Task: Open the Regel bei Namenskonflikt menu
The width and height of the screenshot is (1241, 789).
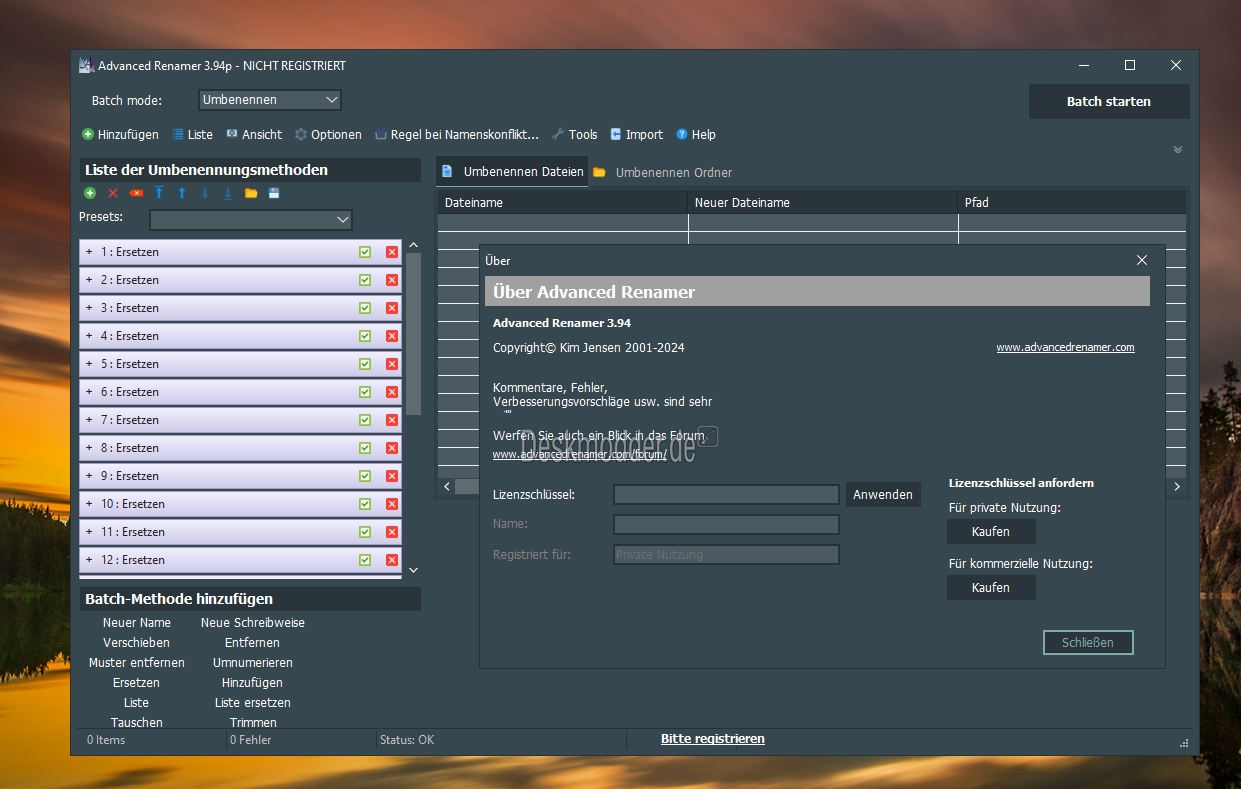Action: [x=457, y=134]
